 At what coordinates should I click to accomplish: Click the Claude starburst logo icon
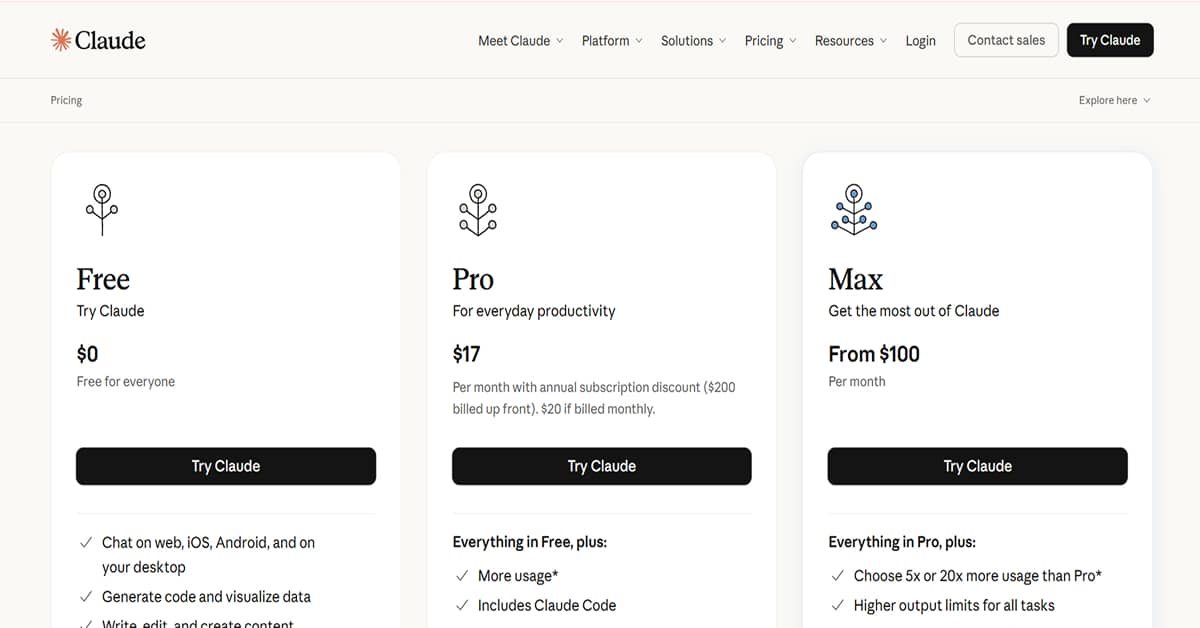(x=61, y=40)
